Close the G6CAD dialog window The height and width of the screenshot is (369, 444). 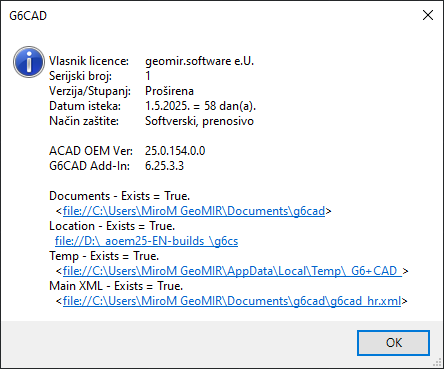click(x=428, y=15)
